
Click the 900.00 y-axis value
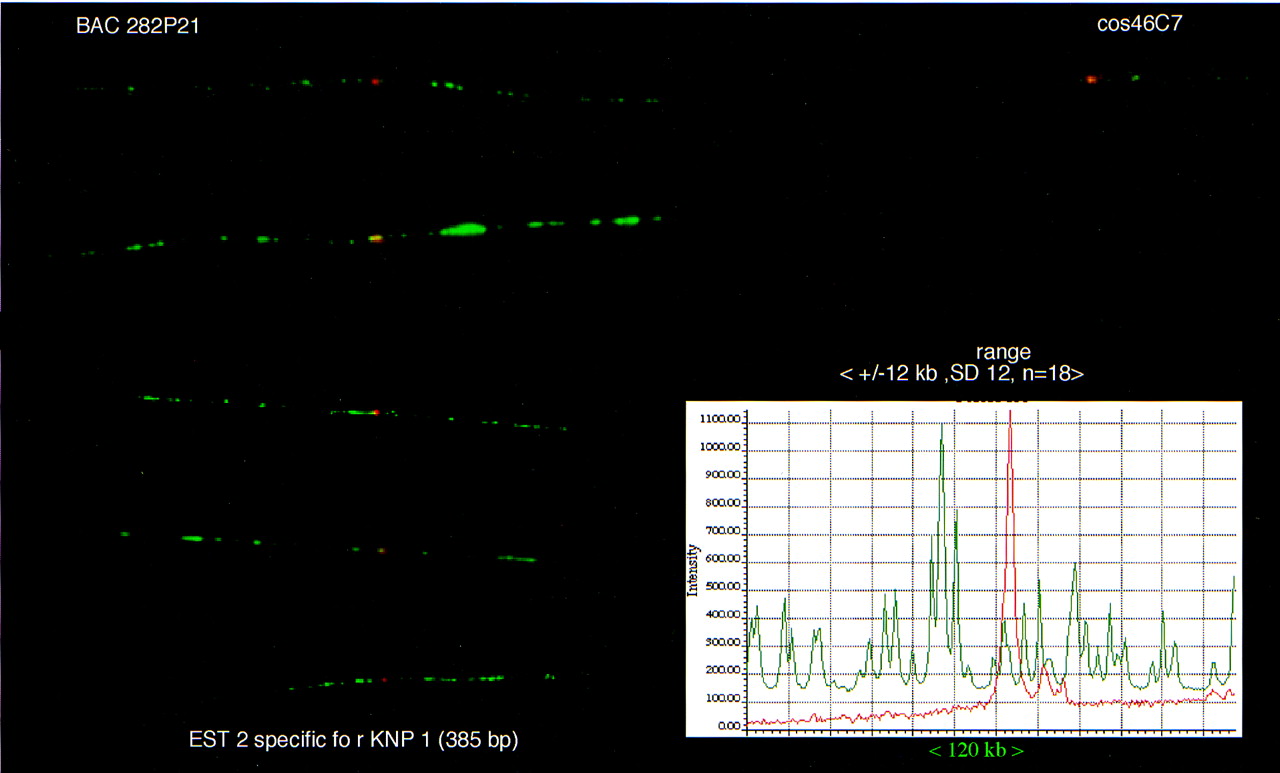click(722, 476)
